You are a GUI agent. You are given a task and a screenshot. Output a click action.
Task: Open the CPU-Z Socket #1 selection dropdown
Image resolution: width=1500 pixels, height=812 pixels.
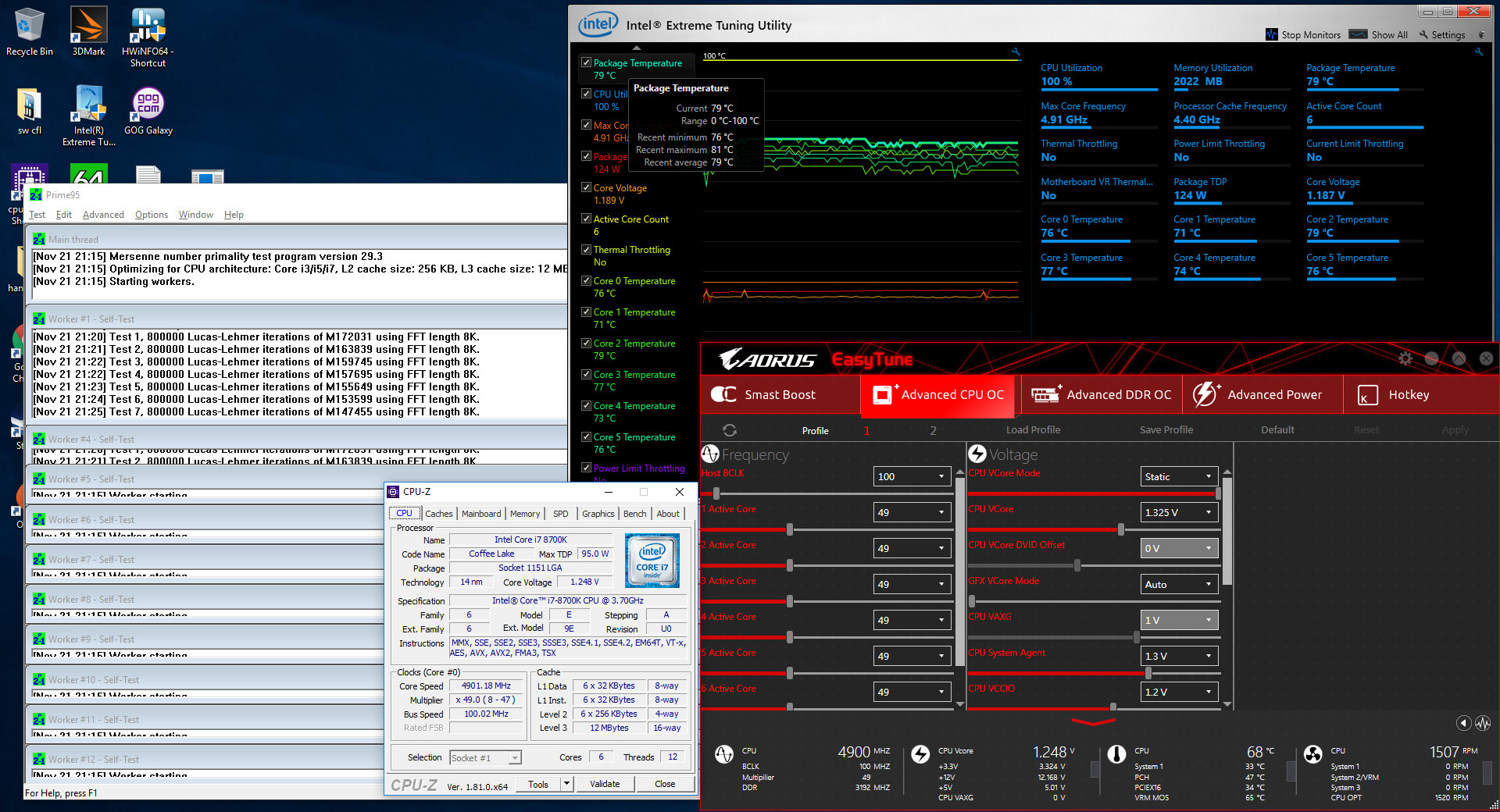(x=485, y=757)
